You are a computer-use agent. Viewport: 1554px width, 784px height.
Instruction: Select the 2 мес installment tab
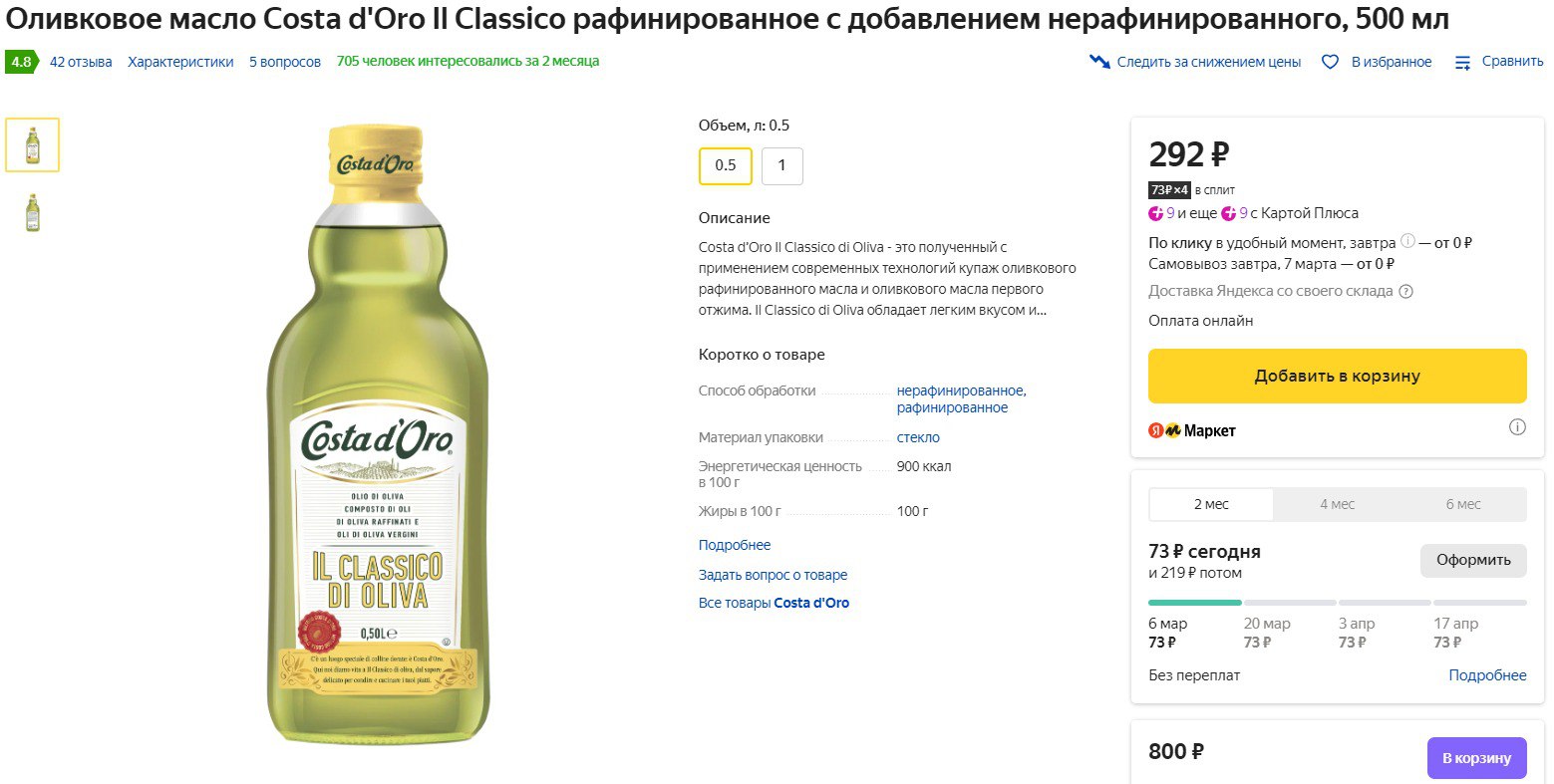point(1211,504)
